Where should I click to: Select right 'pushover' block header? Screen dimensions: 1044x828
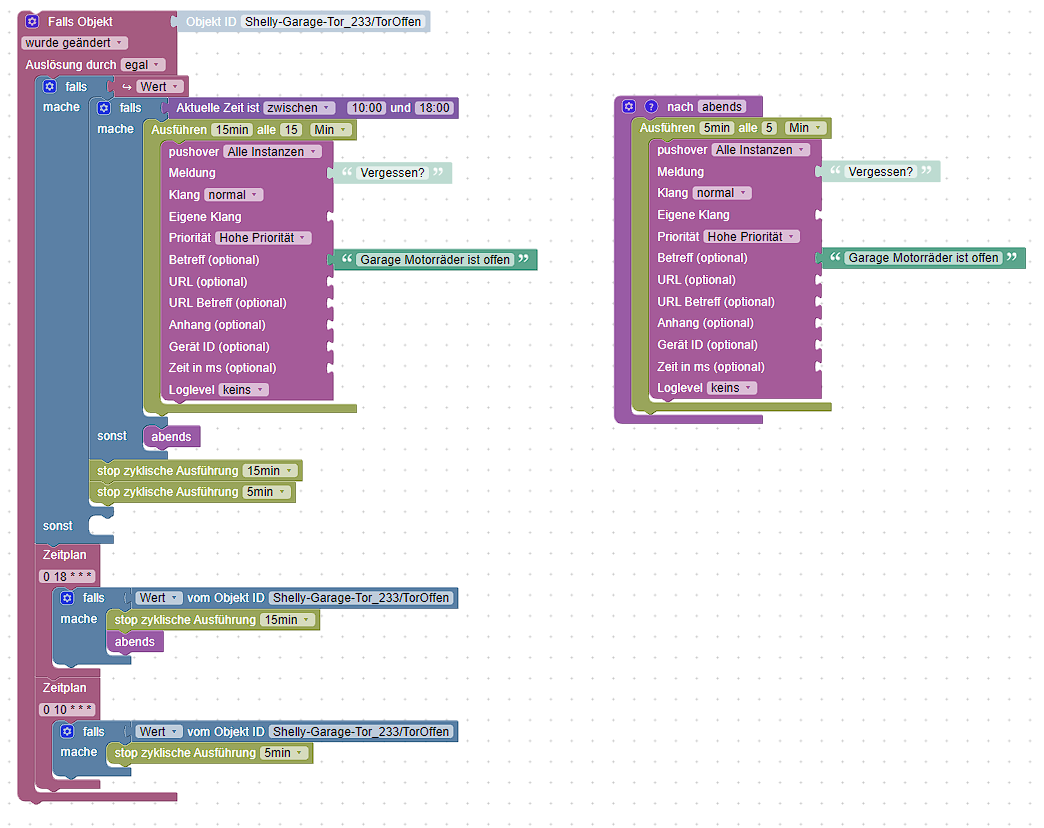coord(682,150)
